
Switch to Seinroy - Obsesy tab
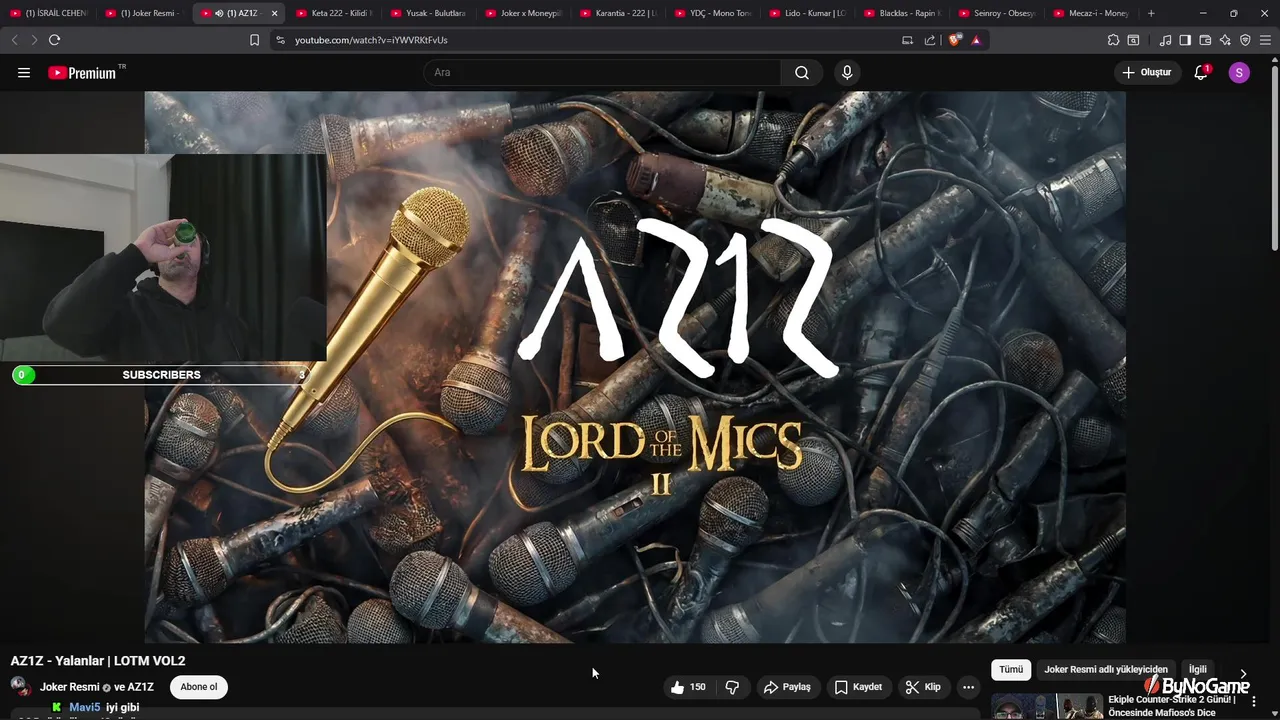pyautogui.click(x=996, y=13)
